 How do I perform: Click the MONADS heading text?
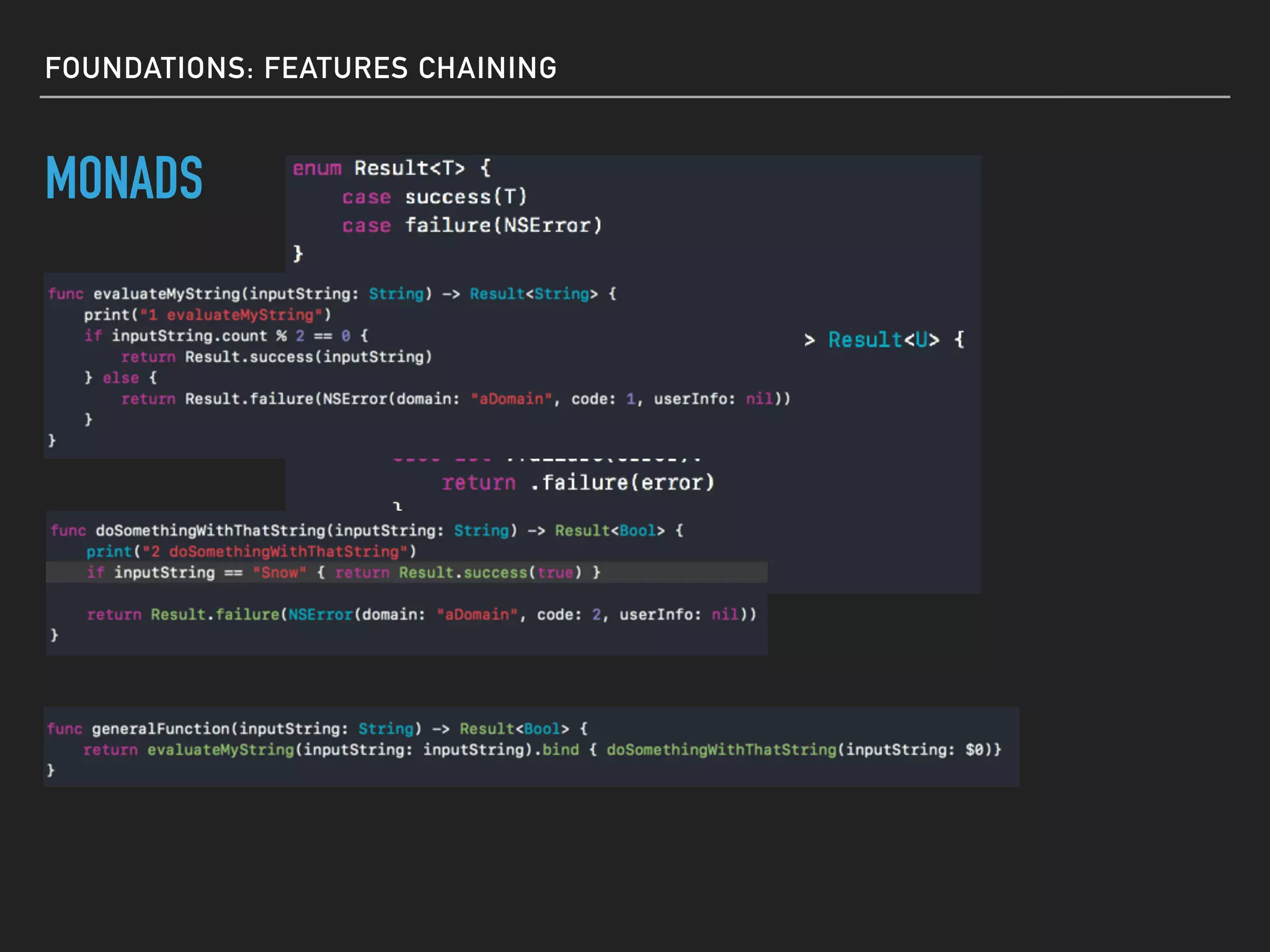(x=124, y=178)
